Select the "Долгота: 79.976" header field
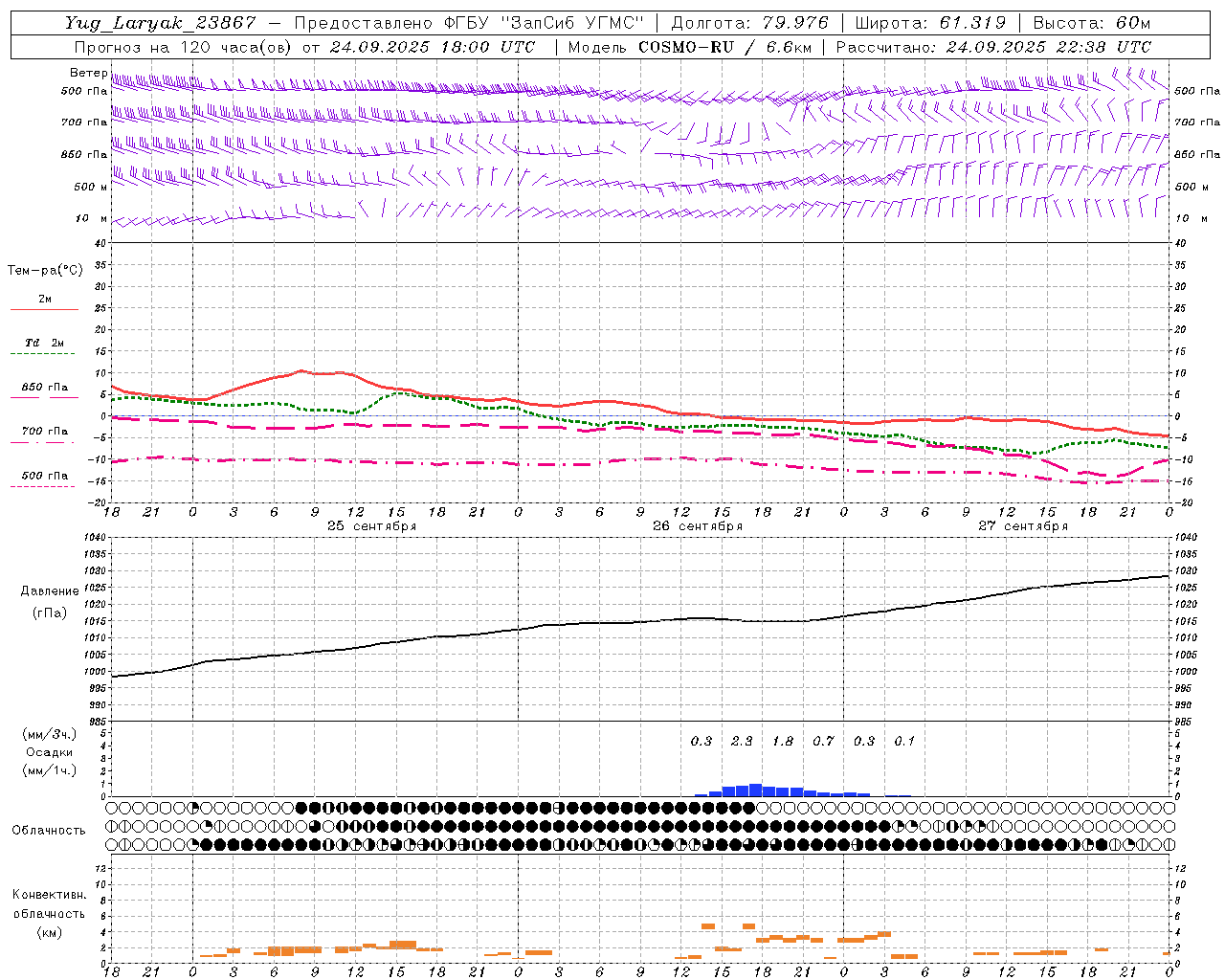This screenshot has height=980, width=1225. click(x=749, y=23)
